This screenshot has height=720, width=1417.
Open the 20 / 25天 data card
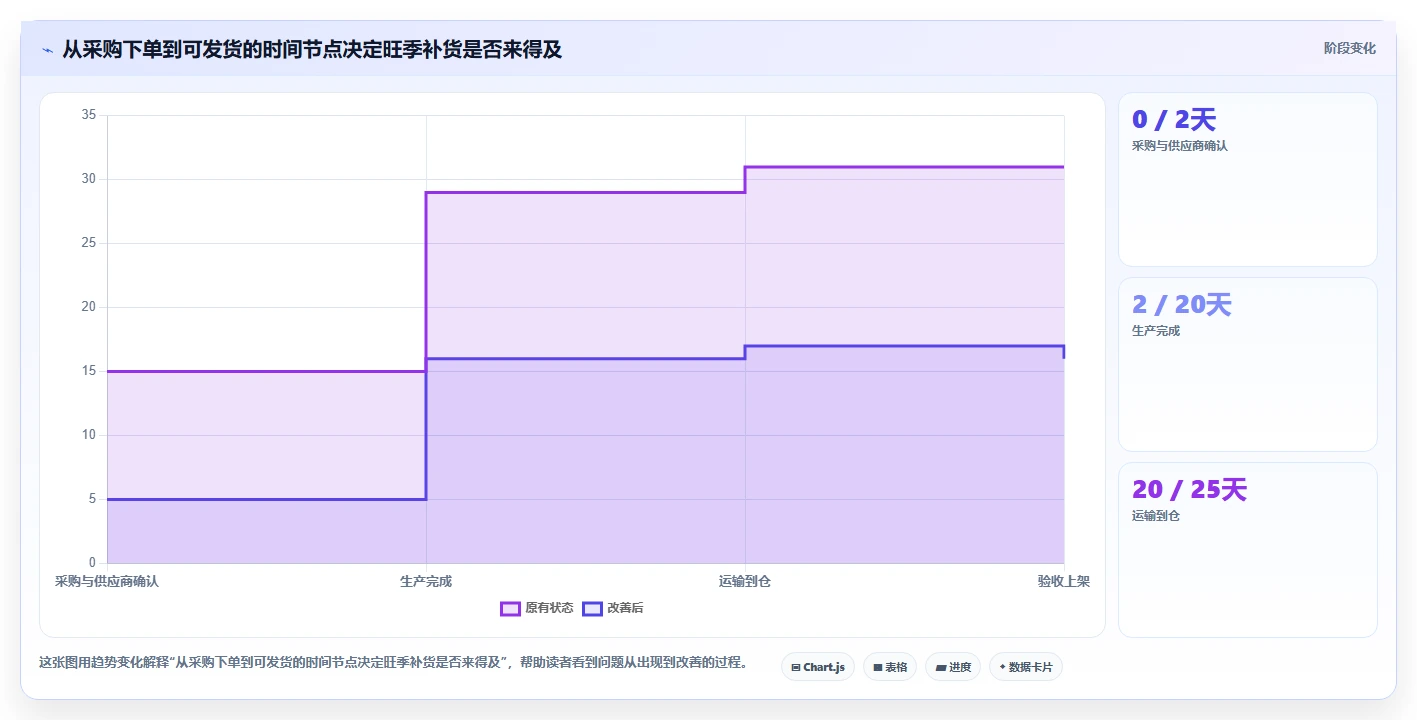point(1248,550)
